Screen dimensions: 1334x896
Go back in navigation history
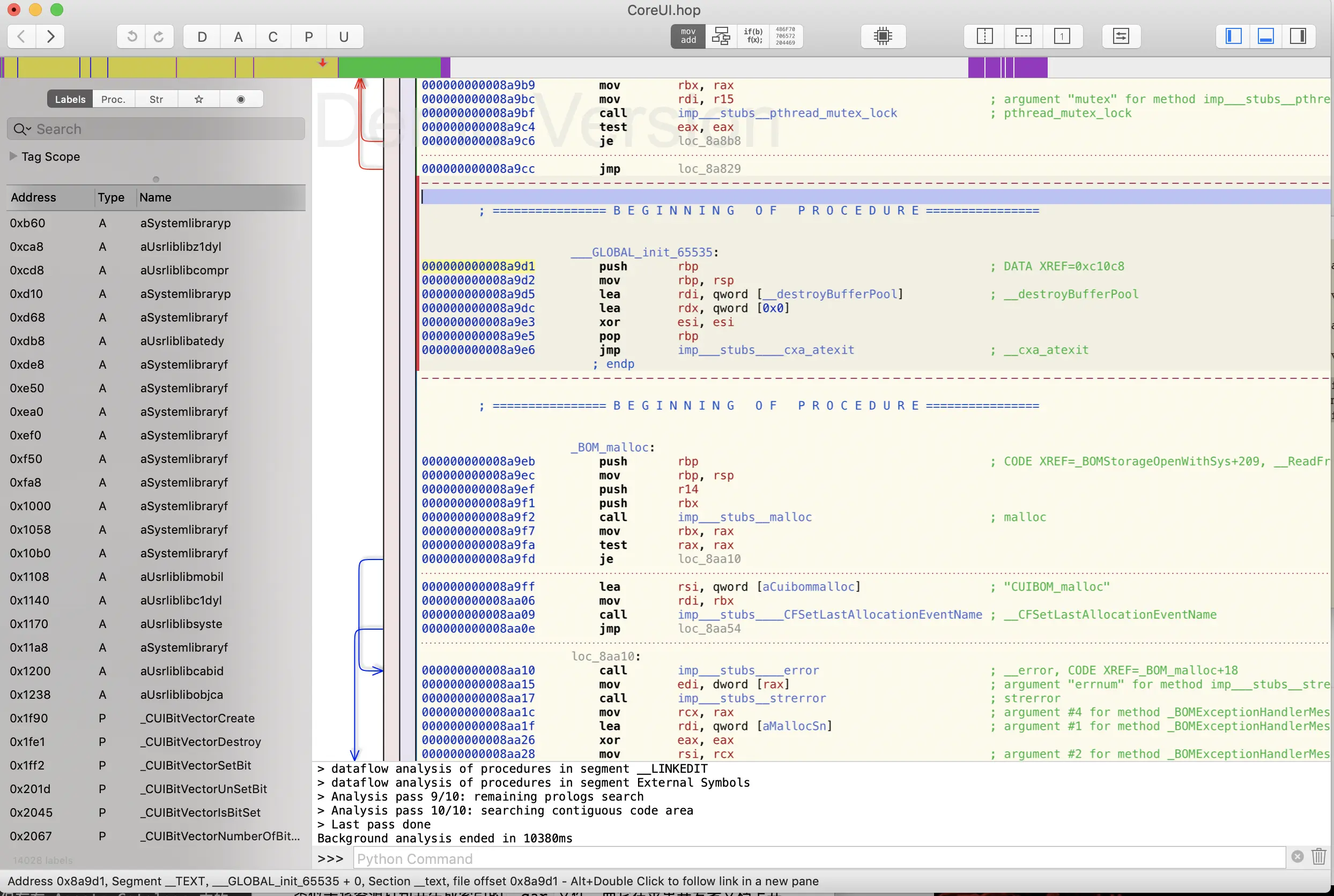click(x=21, y=36)
